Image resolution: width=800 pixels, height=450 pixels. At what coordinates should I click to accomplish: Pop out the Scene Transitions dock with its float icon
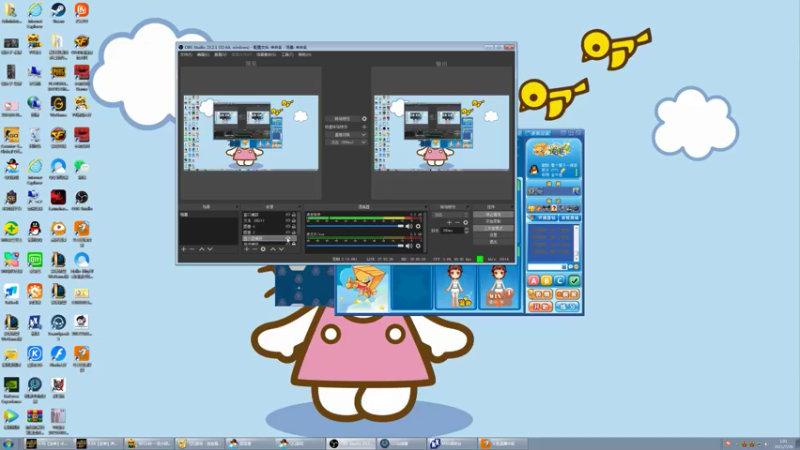coord(469,207)
